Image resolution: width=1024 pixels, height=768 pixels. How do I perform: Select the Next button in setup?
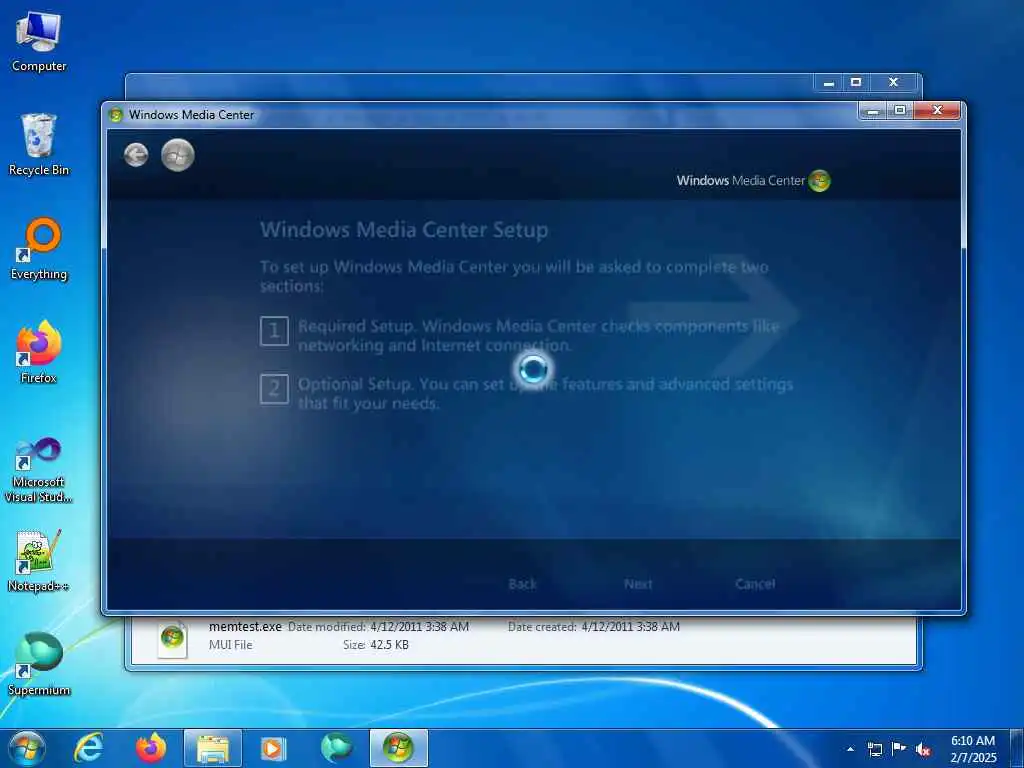click(x=637, y=584)
